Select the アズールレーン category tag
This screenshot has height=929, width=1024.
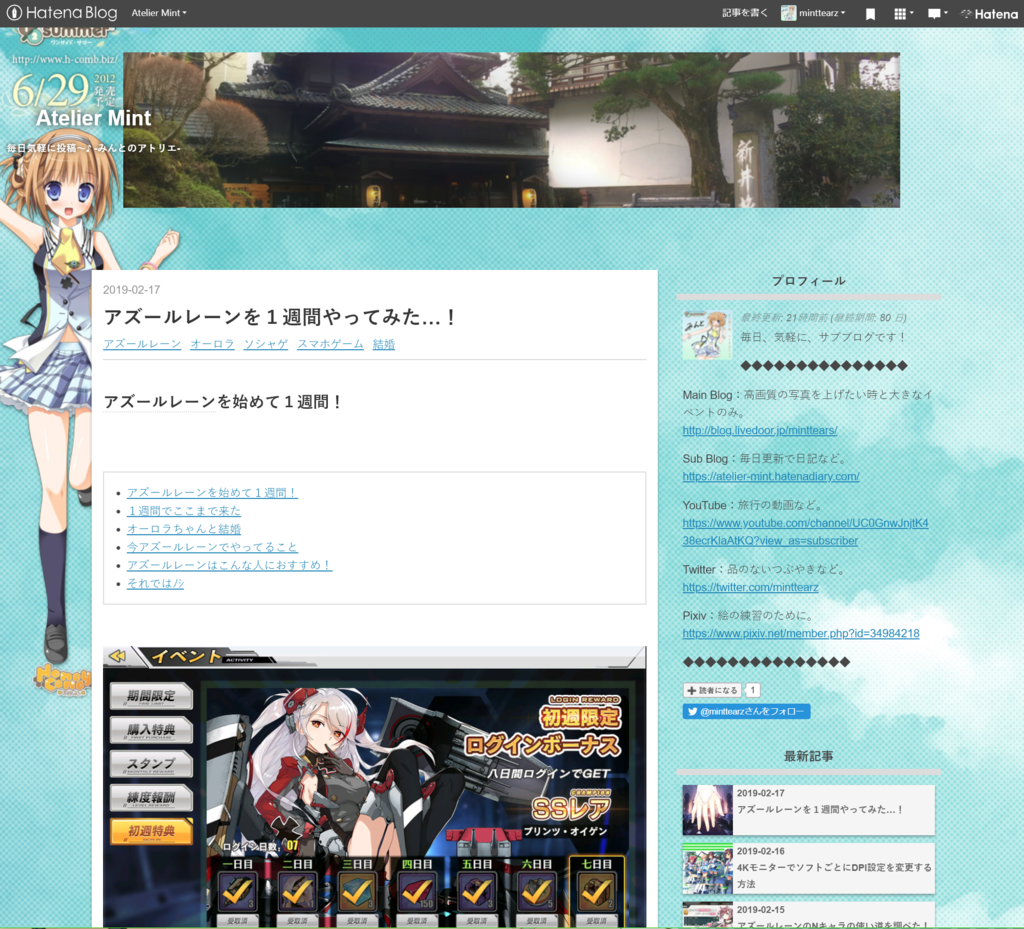pyautogui.click(x=142, y=344)
